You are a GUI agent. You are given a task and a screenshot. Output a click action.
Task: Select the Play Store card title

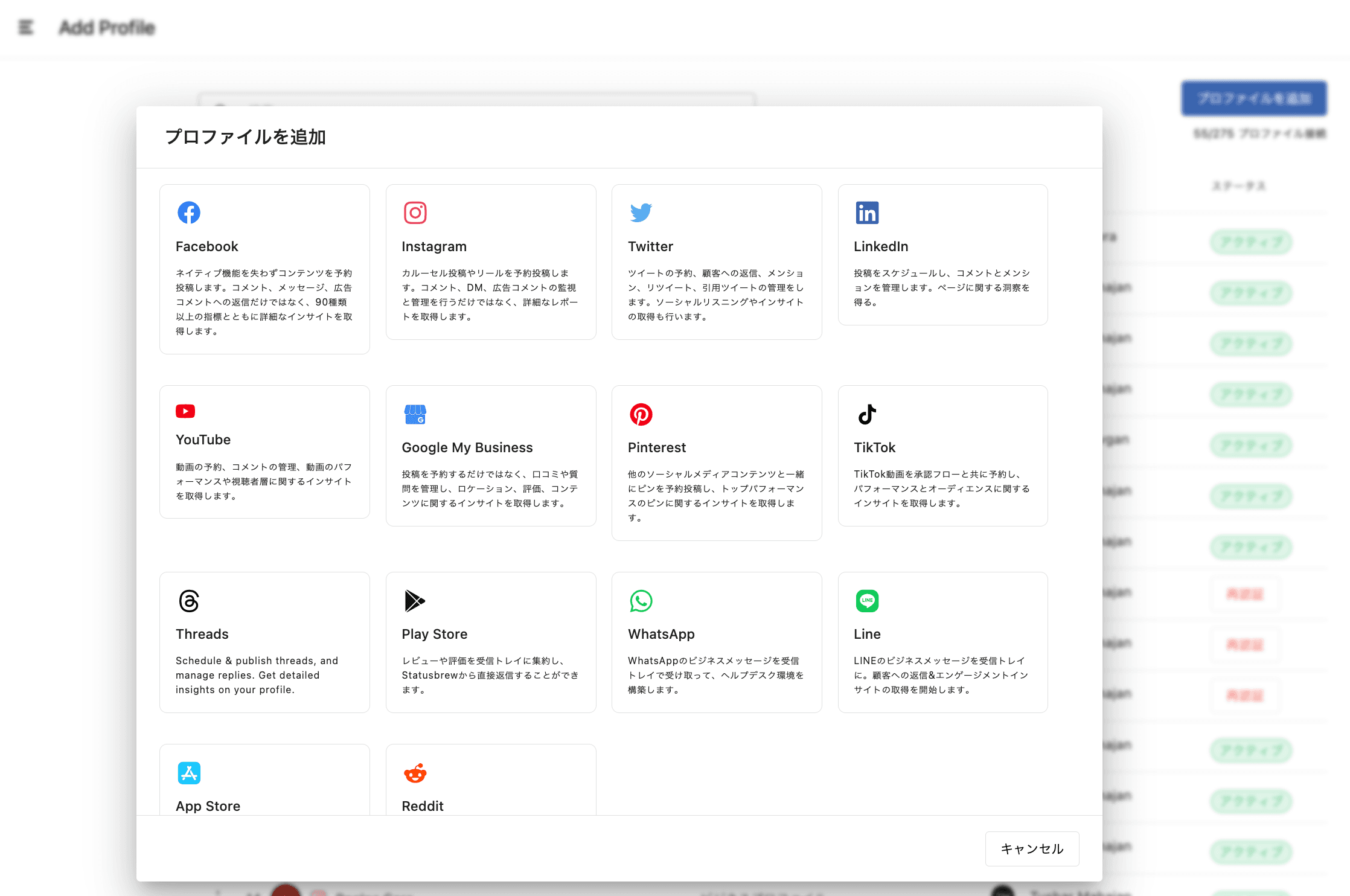coord(435,634)
